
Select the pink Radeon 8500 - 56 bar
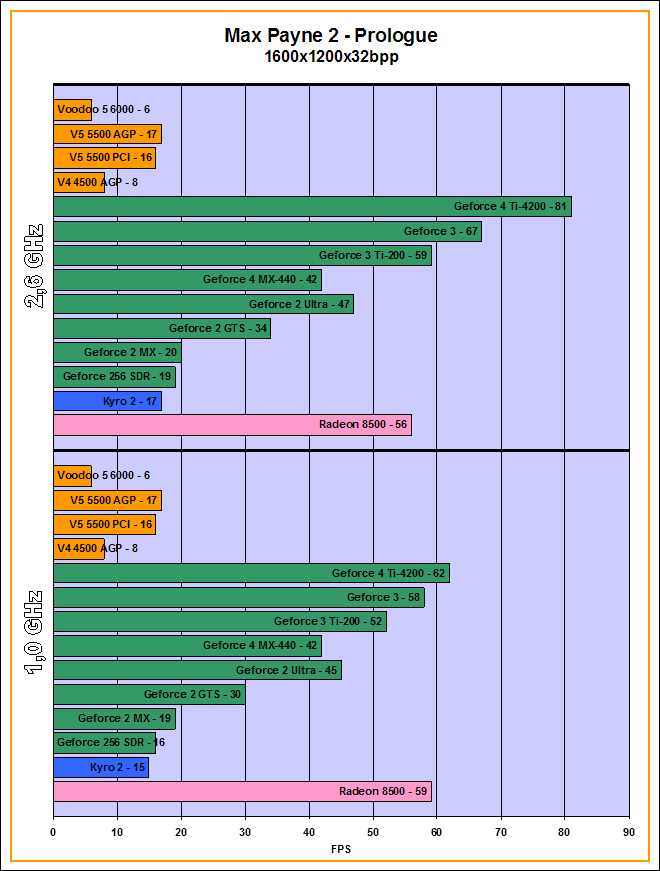232,425
